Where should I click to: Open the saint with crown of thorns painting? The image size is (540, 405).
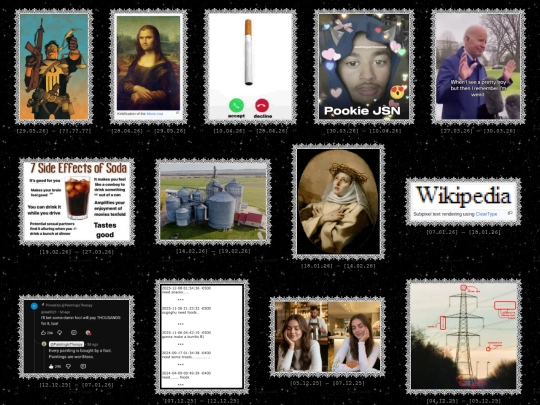click(x=338, y=202)
